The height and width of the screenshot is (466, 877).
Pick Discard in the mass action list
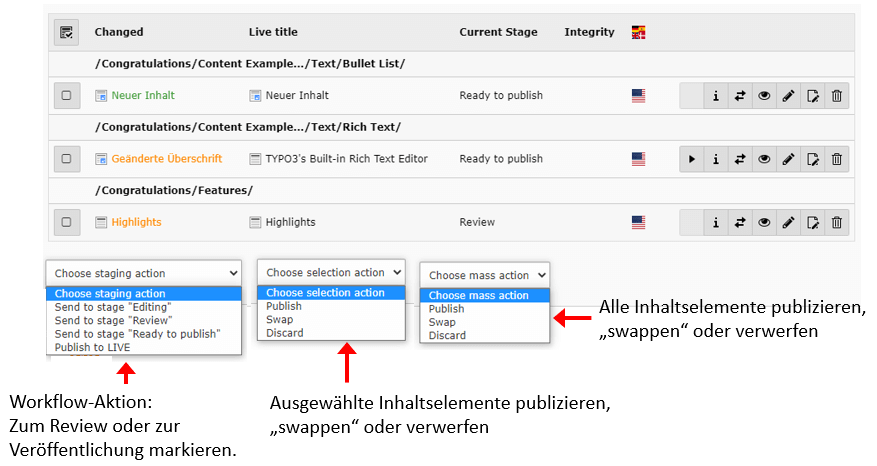446,336
